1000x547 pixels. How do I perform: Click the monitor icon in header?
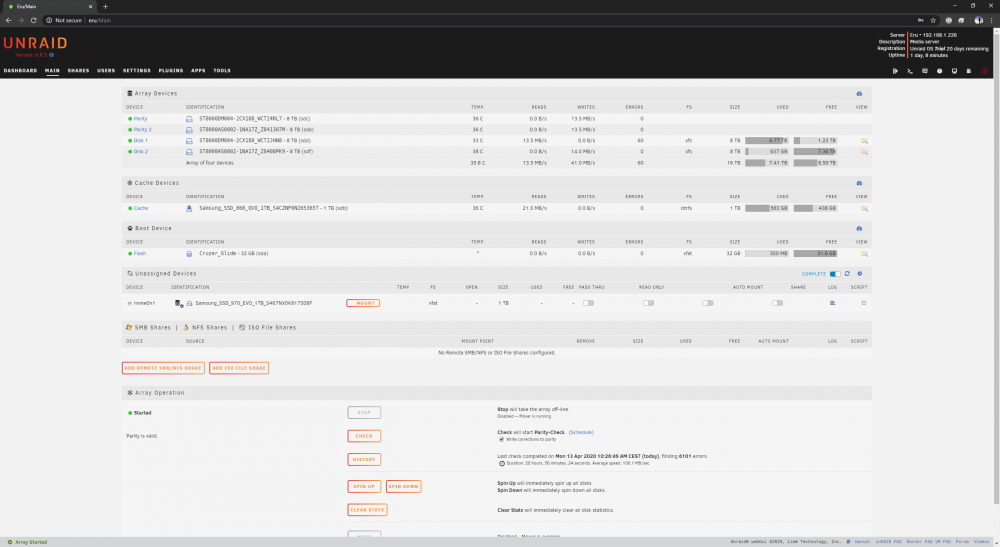click(954, 71)
